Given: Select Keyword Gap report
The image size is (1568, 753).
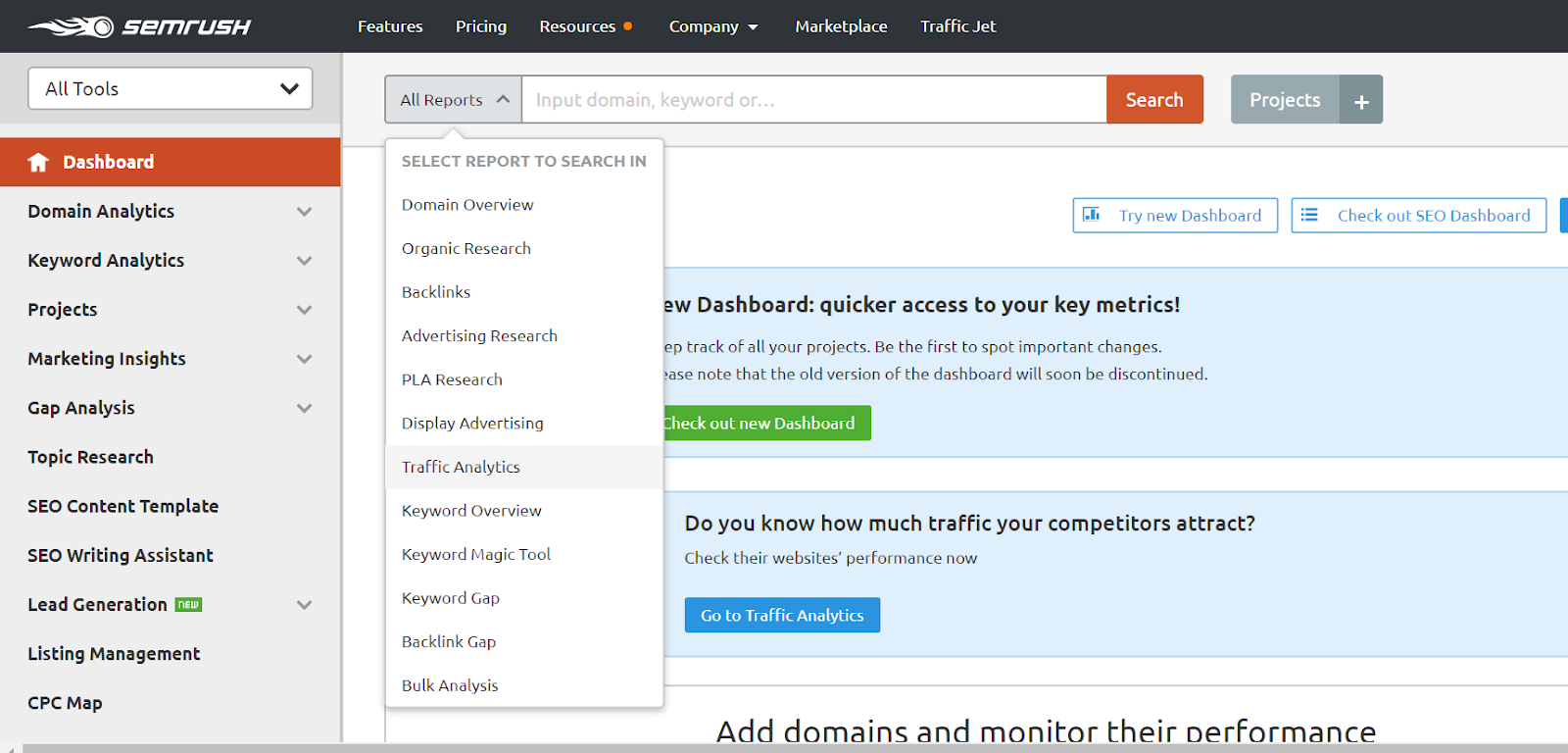Looking at the screenshot, I should pos(524,598).
